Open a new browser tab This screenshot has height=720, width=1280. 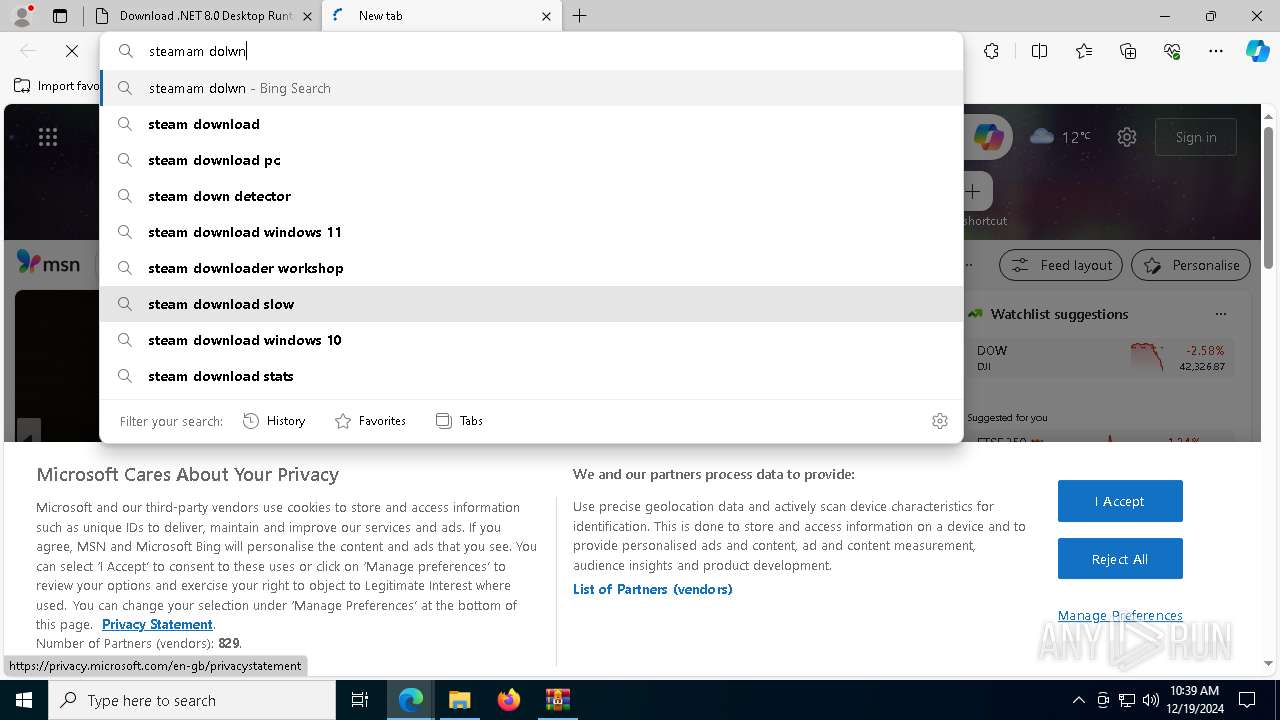580,16
